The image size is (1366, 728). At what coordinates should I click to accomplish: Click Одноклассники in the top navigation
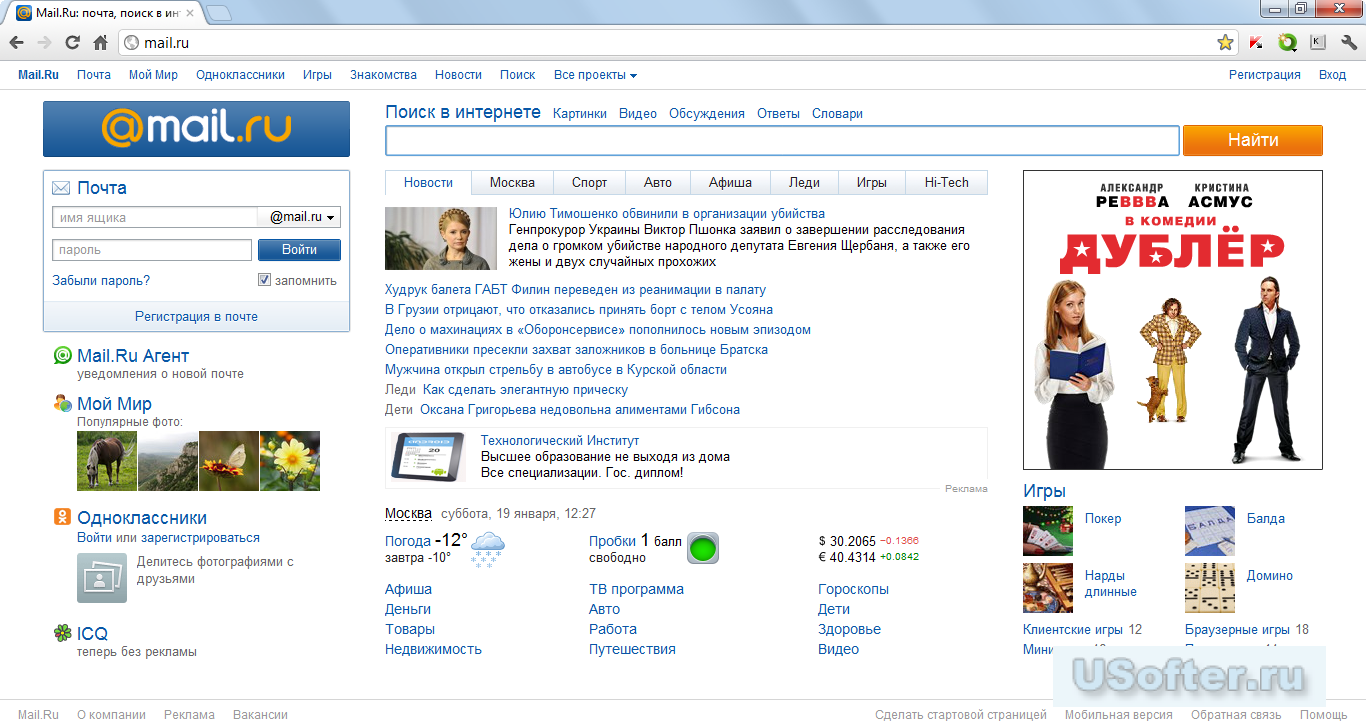tap(240, 75)
